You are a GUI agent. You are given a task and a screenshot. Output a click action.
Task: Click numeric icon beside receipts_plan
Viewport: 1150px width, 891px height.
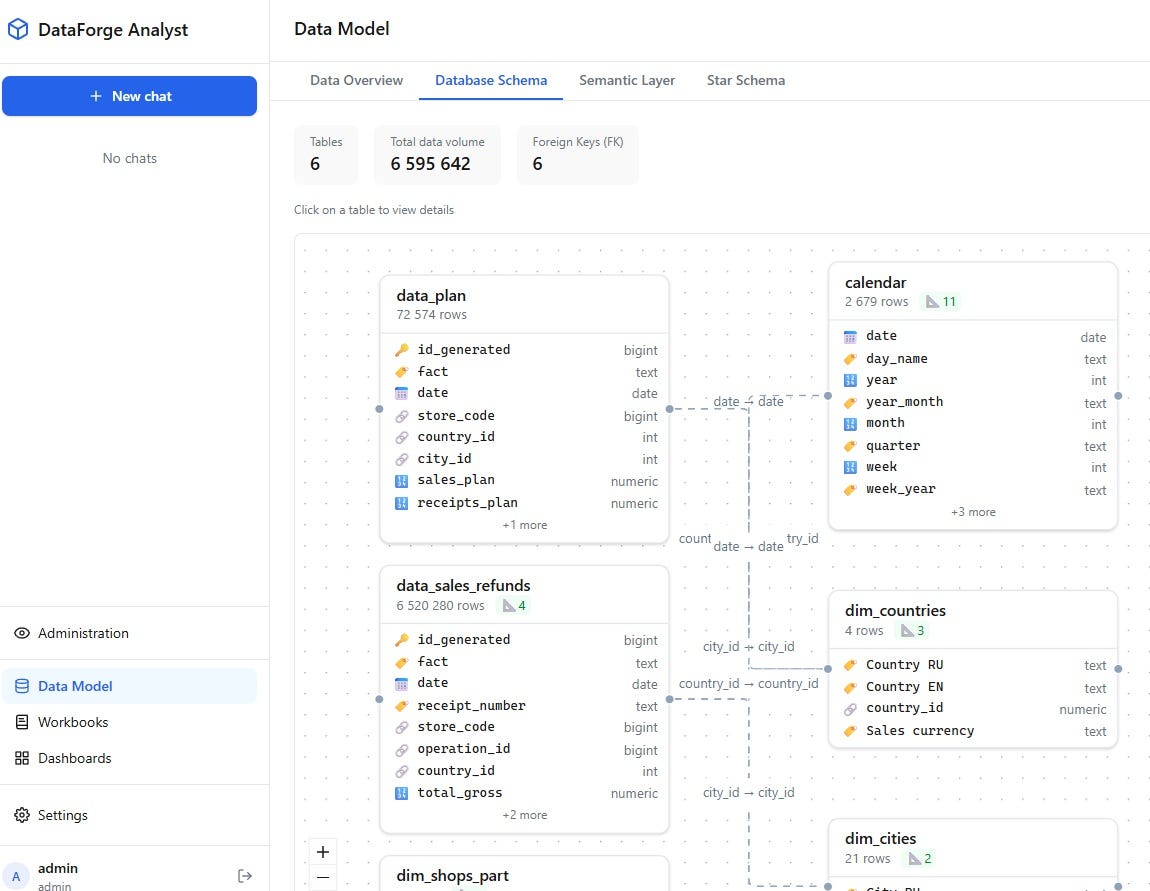pos(401,503)
